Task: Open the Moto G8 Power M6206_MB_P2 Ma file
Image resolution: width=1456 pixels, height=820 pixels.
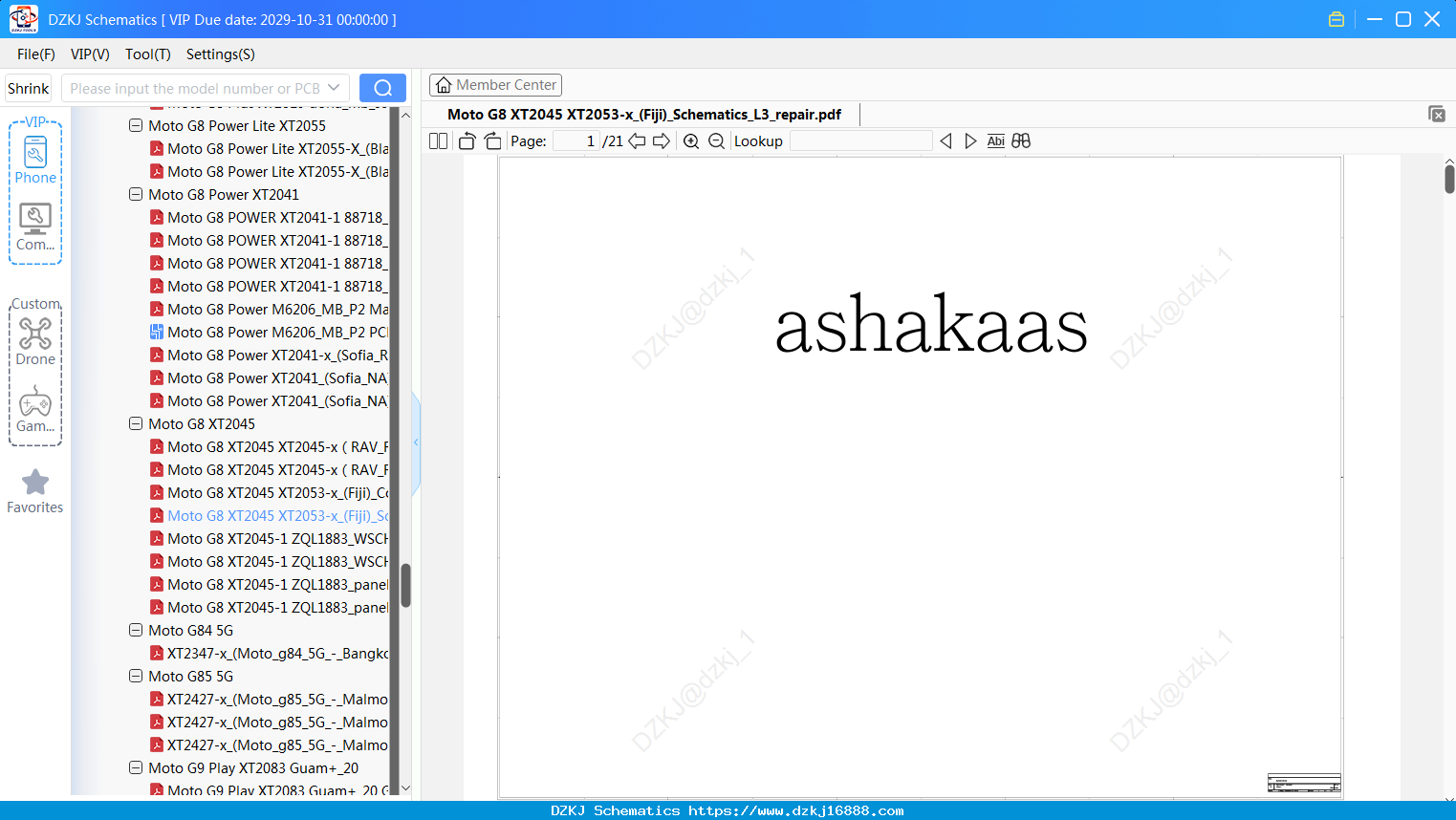Action: (269, 309)
